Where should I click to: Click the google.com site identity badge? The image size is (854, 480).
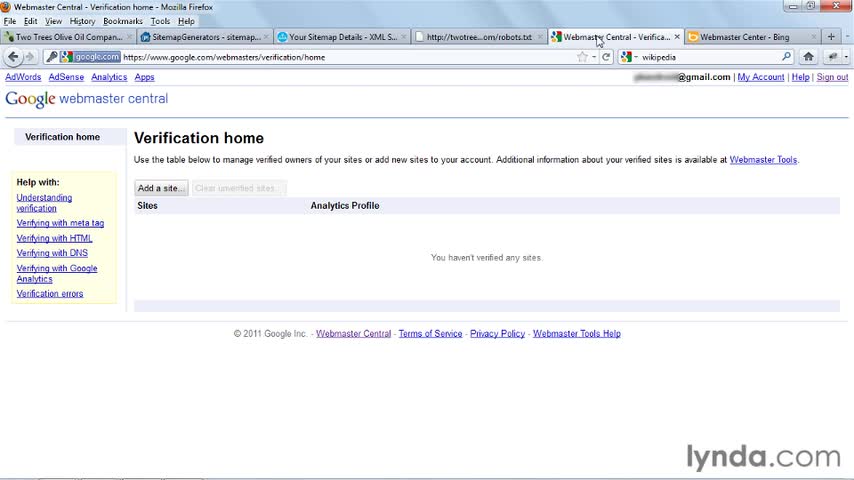coord(90,57)
